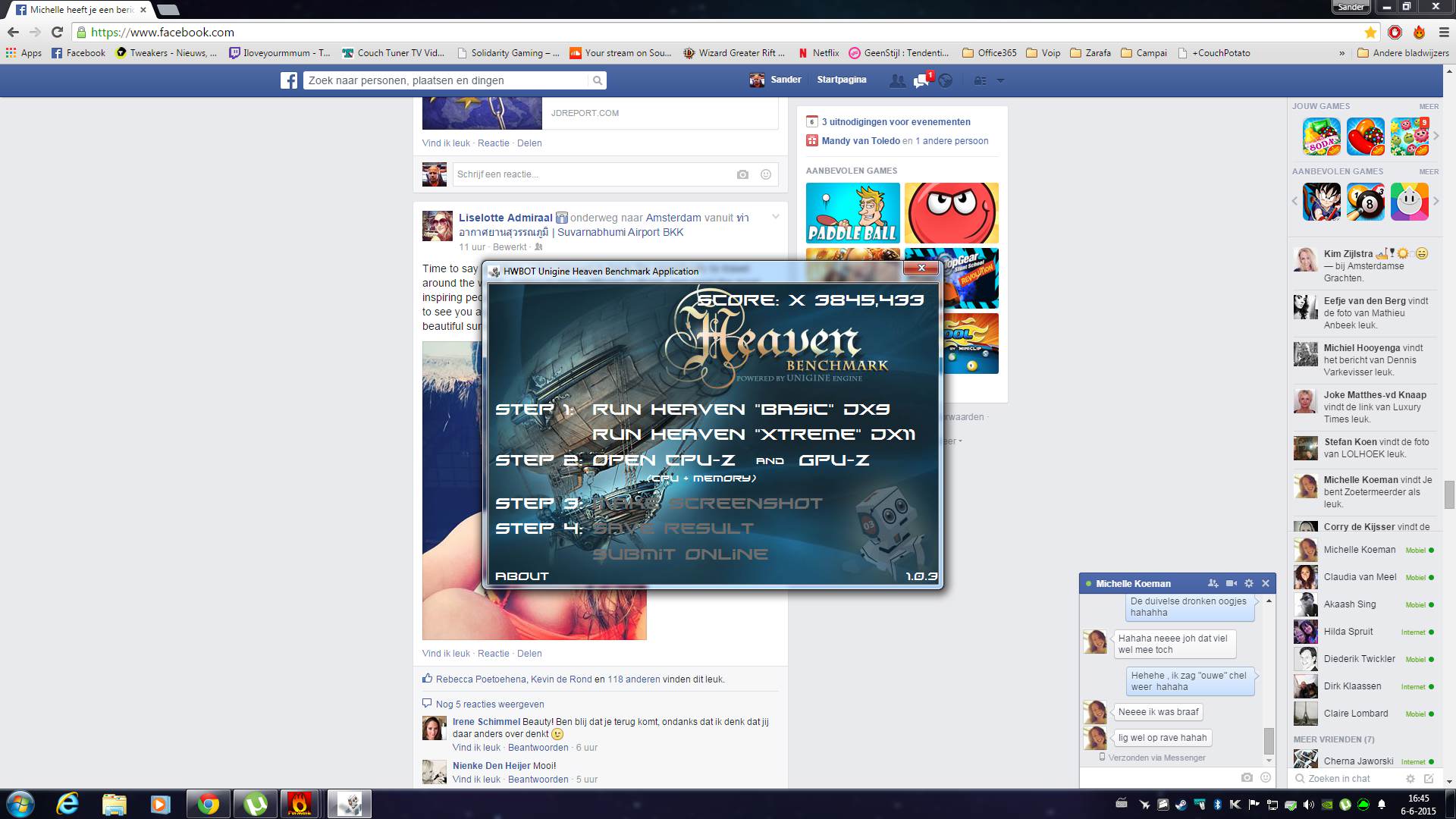Image resolution: width=1456 pixels, height=819 pixels.
Task: Open GPU-Z from the benchmark window
Action: (833, 460)
